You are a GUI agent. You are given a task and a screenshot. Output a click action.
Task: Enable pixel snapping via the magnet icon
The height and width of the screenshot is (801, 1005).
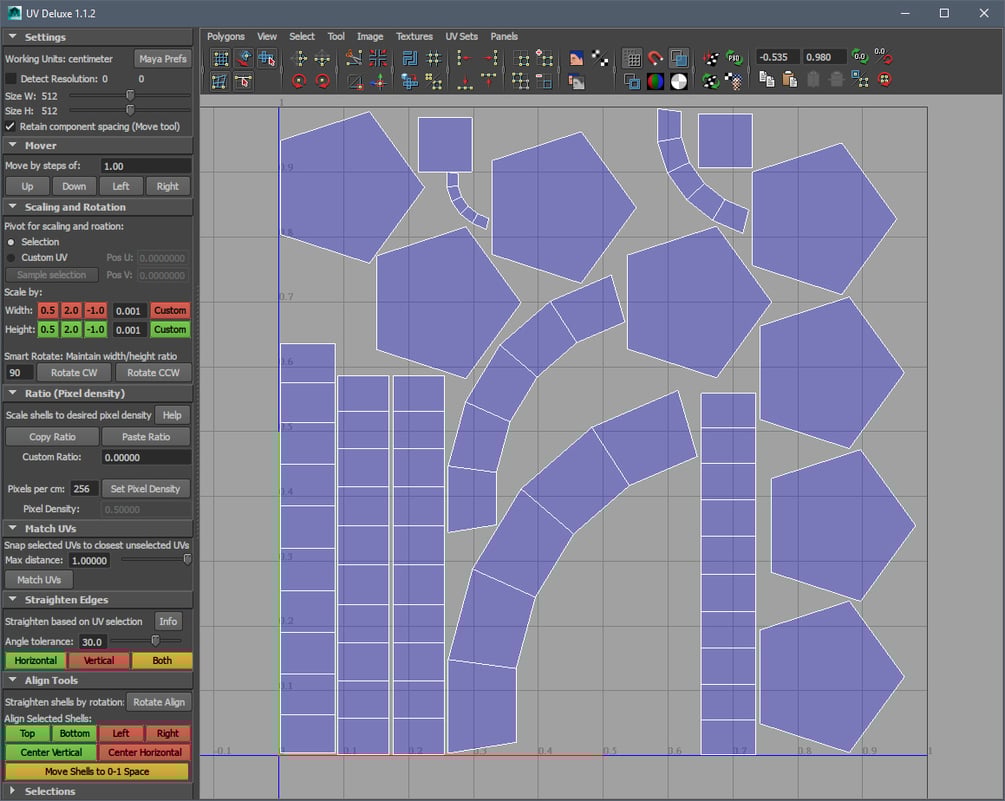tap(655, 57)
